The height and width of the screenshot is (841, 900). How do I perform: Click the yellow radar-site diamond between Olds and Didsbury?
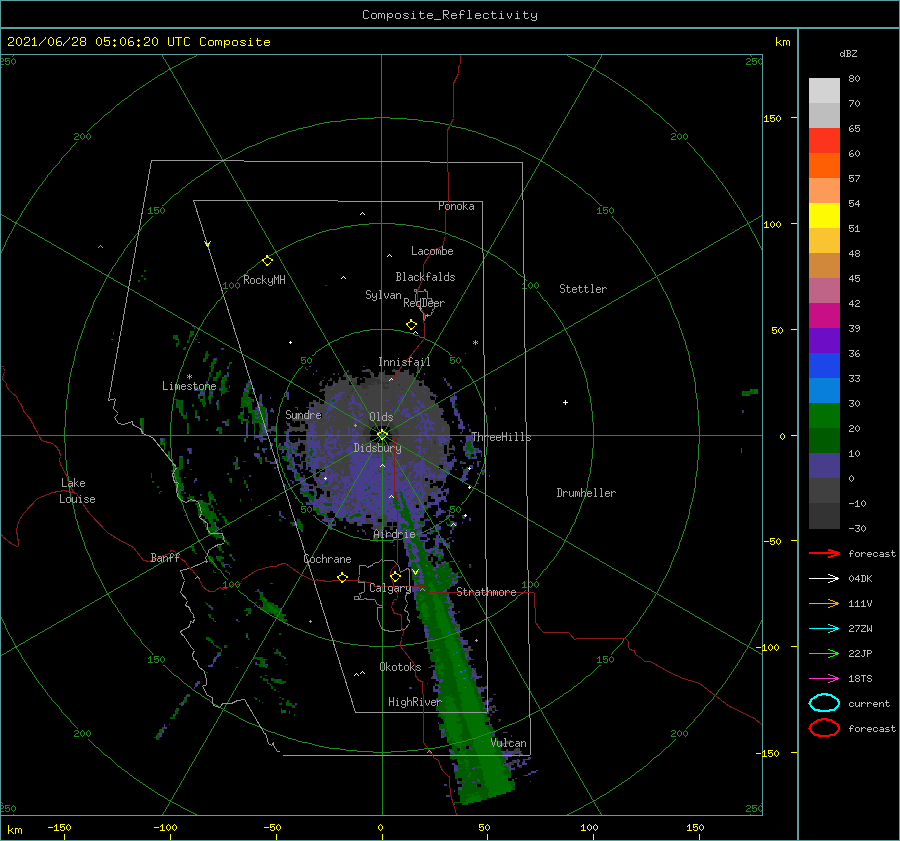(382, 435)
